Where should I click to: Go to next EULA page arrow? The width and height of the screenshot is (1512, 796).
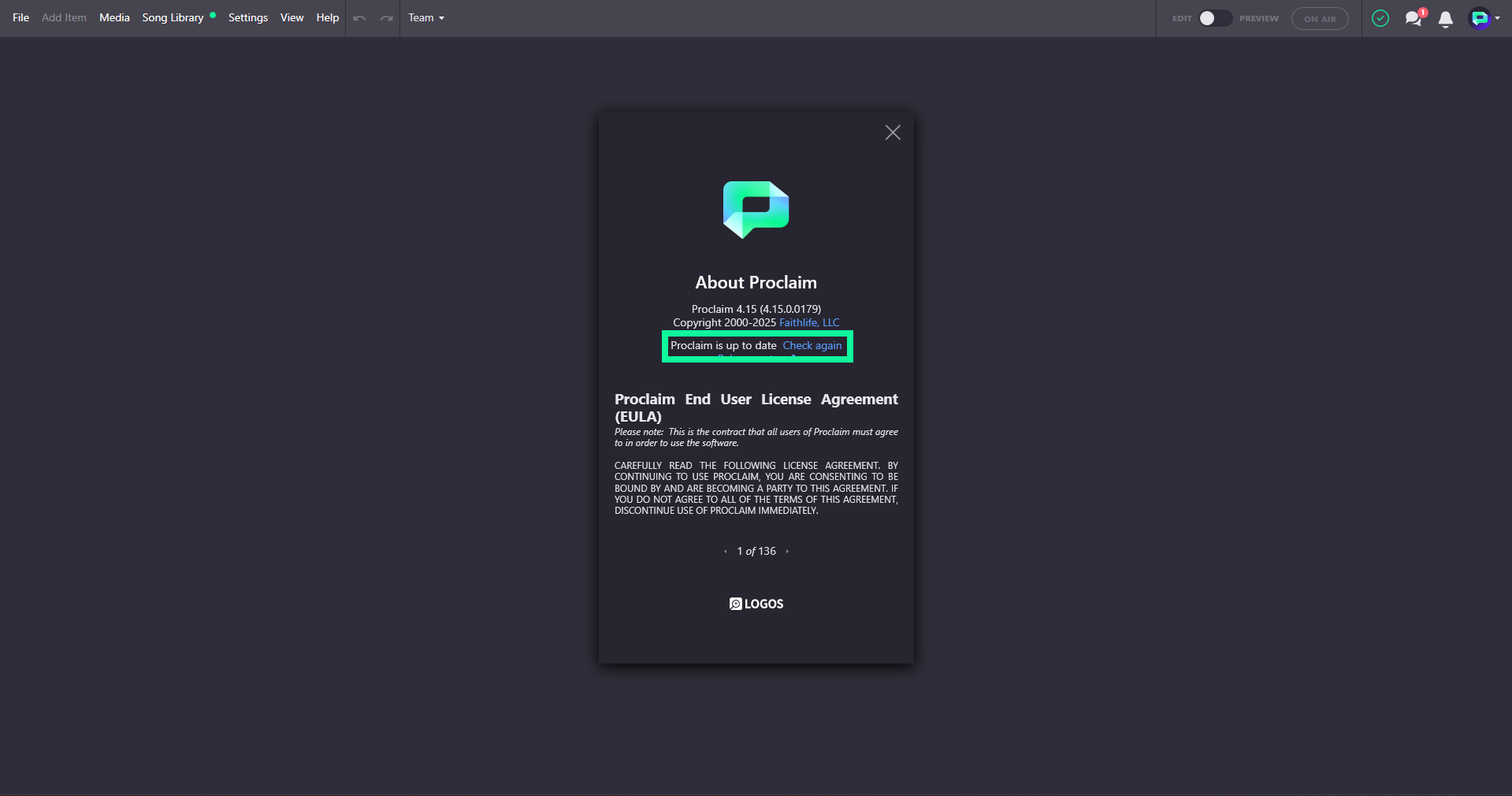click(x=787, y=552)
